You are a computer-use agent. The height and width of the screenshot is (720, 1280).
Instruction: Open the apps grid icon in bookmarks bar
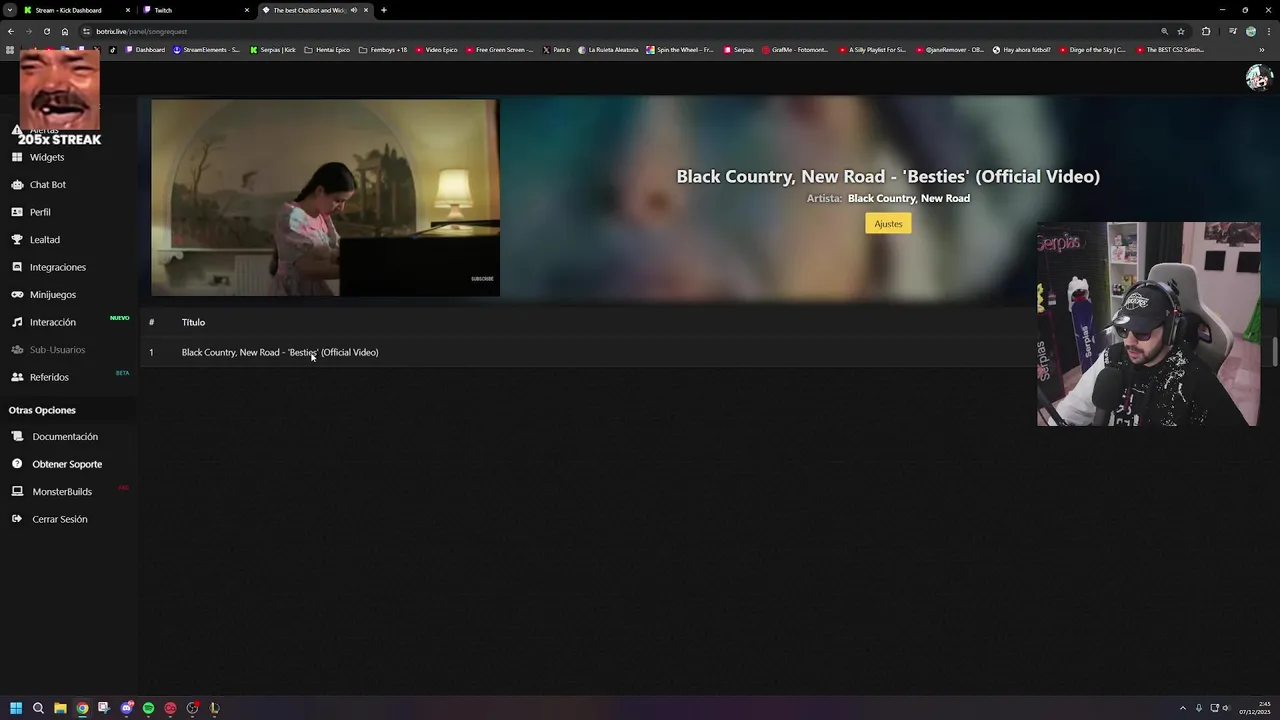point(10,50)
